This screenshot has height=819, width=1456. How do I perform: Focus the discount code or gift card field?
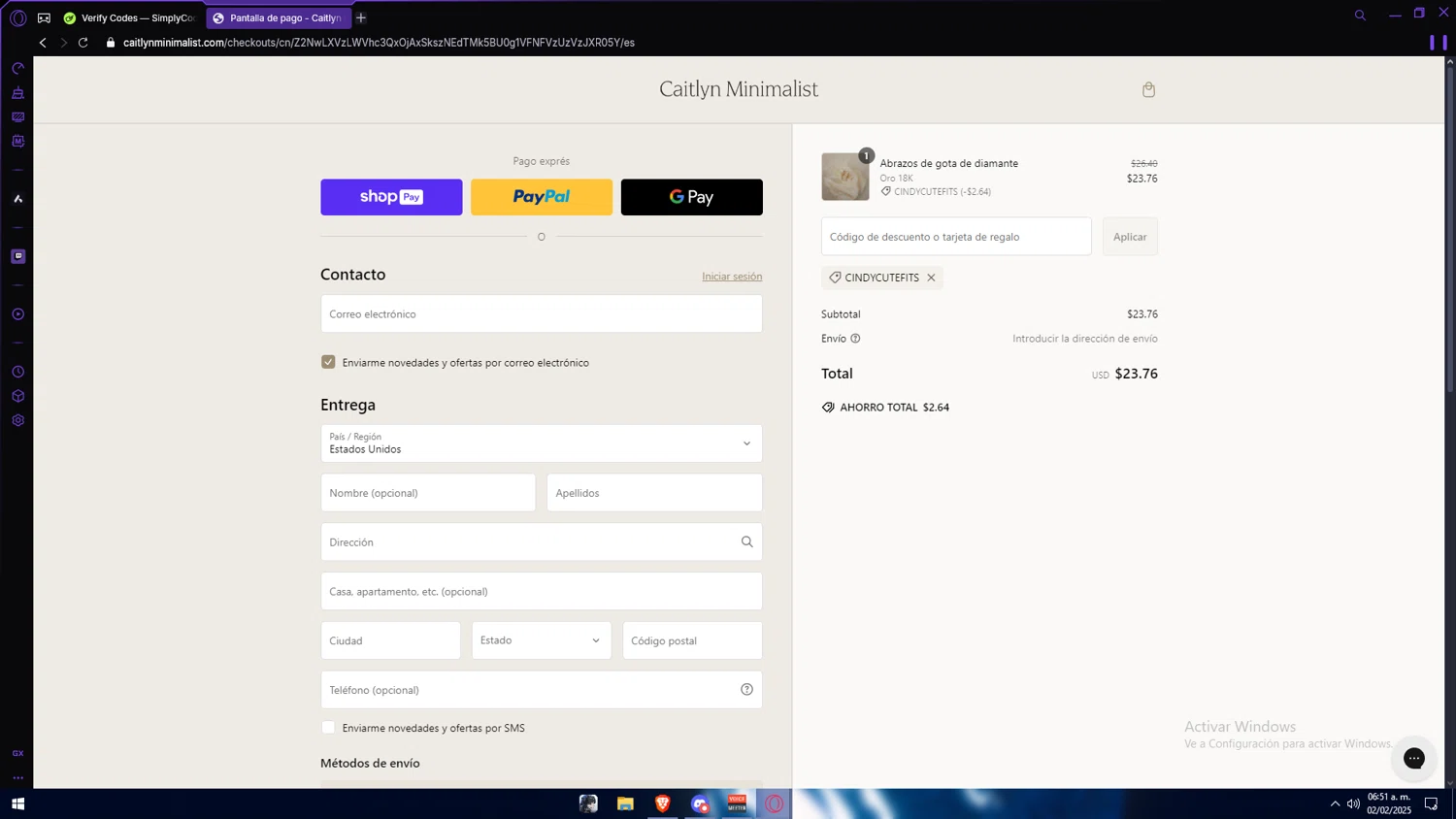point(956,237)
